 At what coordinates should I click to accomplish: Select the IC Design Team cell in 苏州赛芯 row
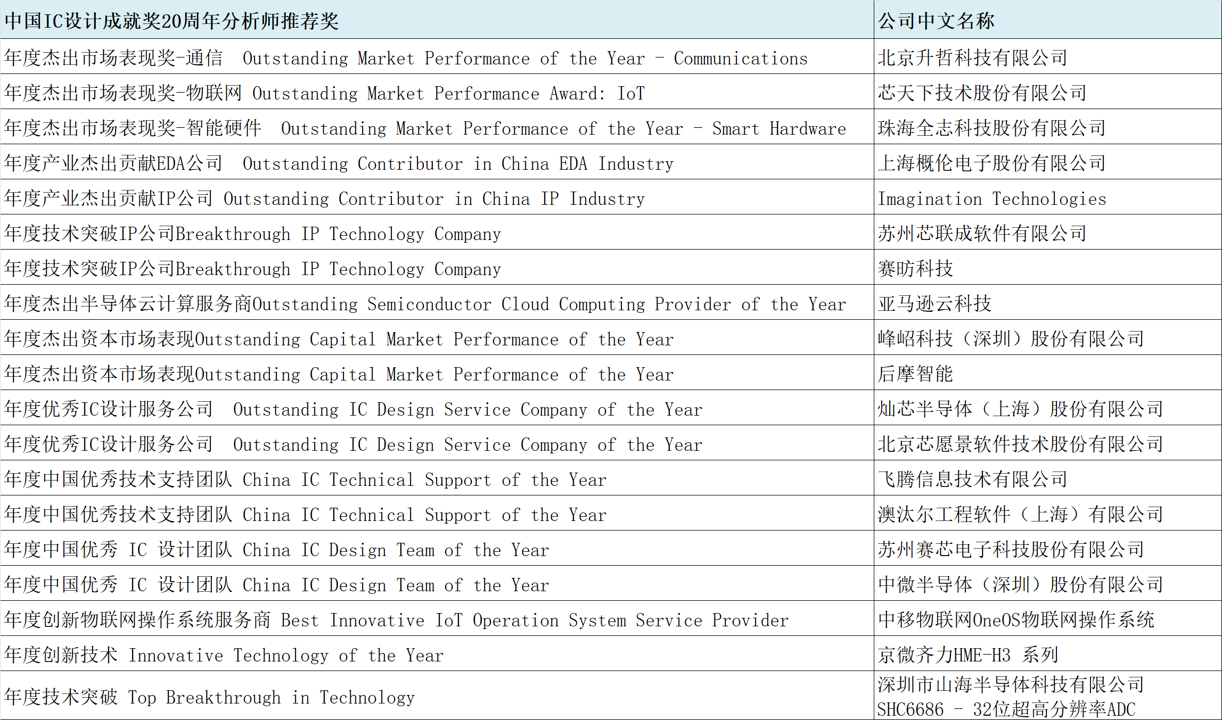click(437, 549)
